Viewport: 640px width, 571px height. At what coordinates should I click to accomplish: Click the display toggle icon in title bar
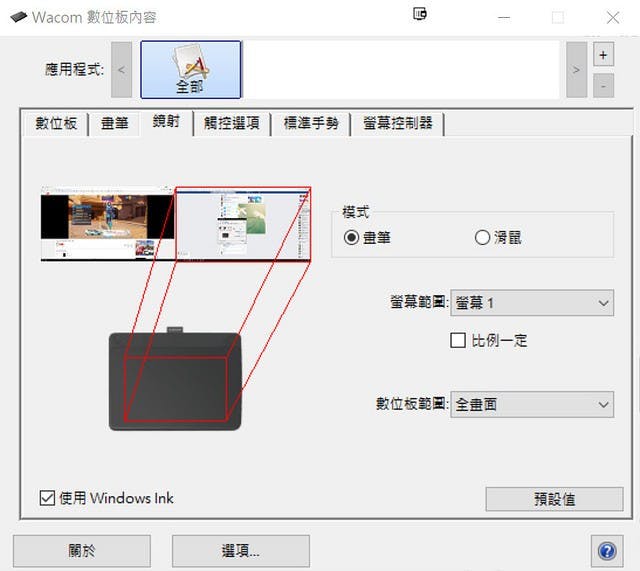click(x=420, y=14)
